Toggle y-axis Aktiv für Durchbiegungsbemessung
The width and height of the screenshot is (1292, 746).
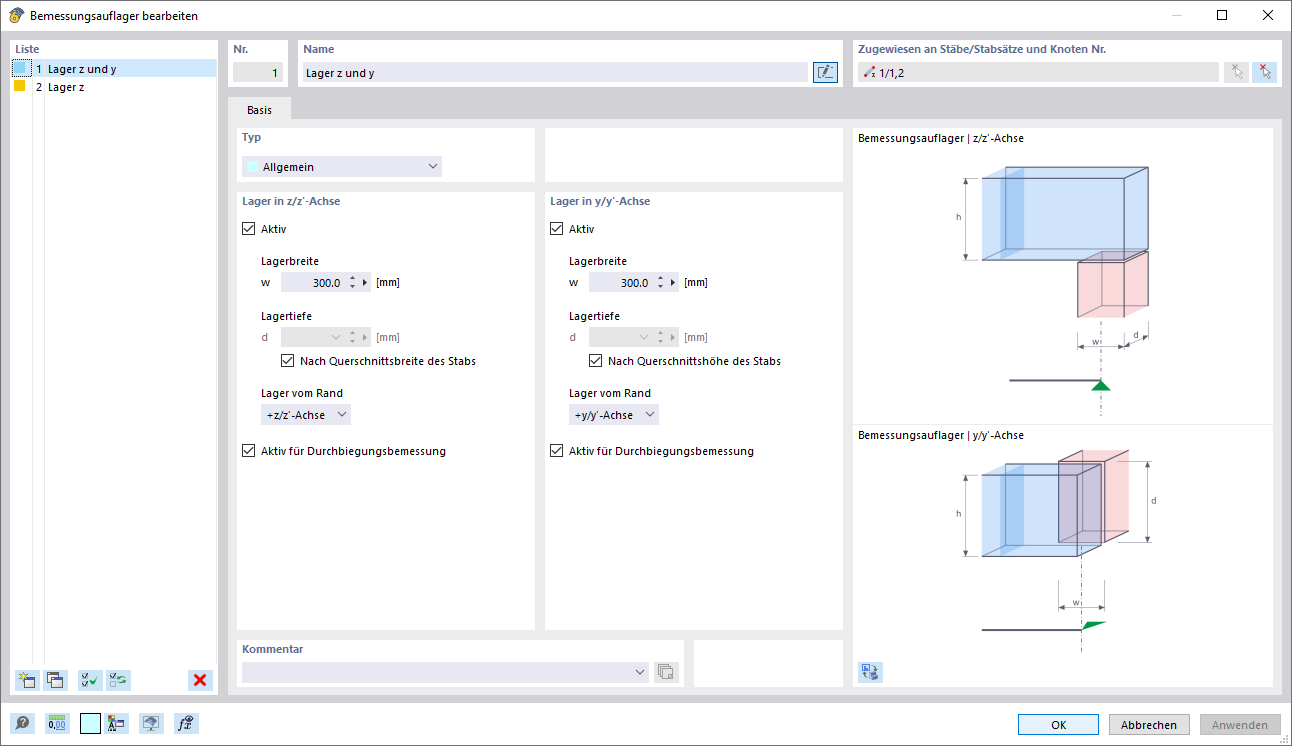coord(557,451)
